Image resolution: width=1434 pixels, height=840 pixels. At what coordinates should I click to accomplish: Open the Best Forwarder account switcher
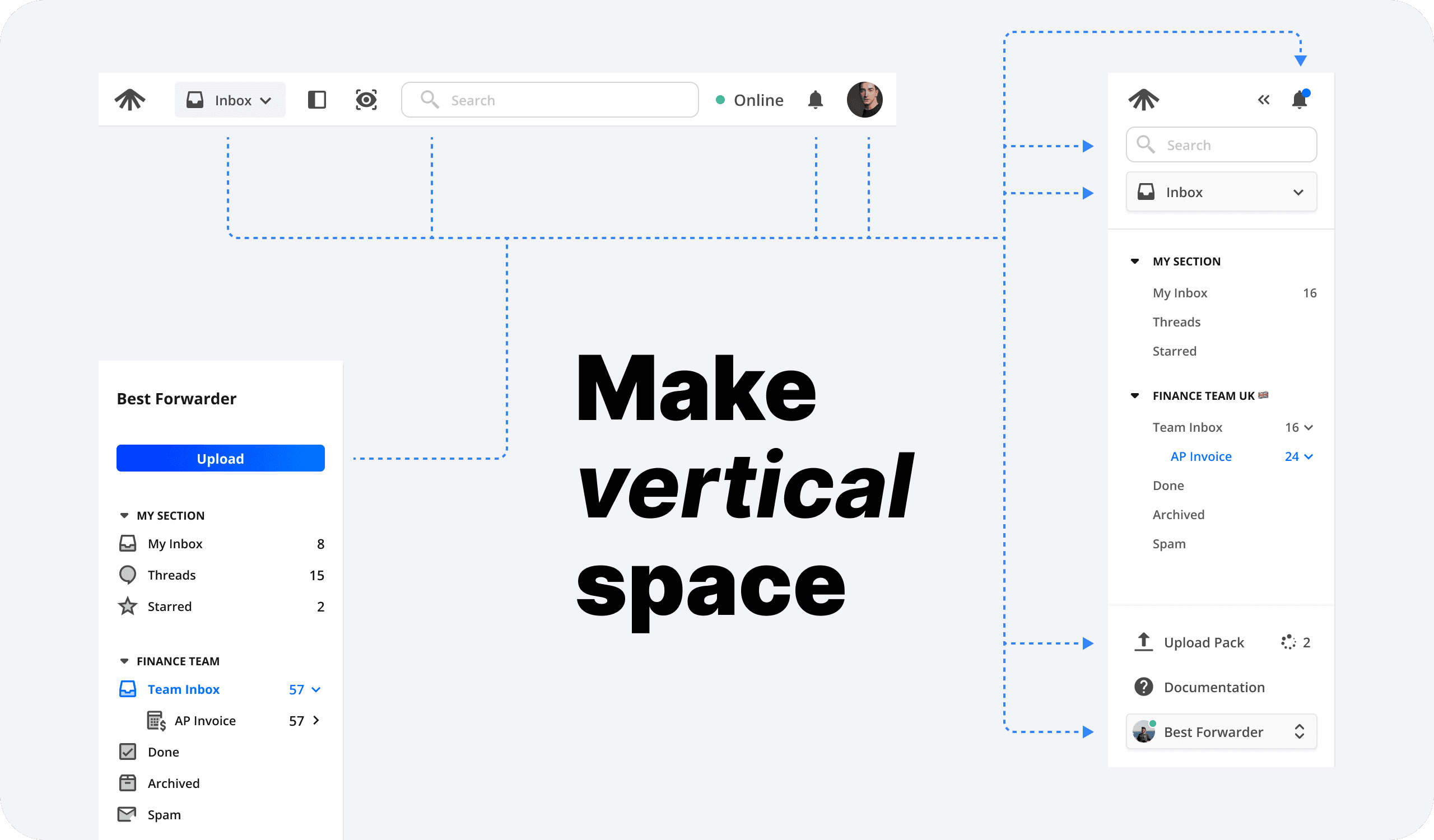coord(1221,731)
